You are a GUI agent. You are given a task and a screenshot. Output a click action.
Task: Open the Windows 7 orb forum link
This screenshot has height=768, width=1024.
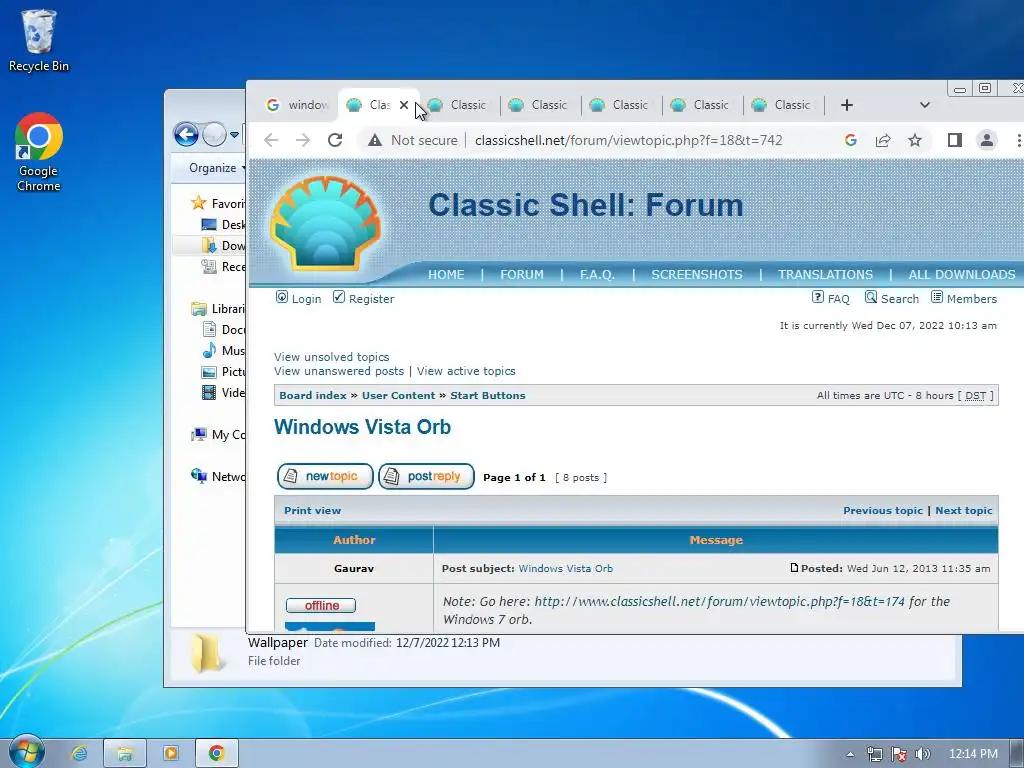pos(720,601)
